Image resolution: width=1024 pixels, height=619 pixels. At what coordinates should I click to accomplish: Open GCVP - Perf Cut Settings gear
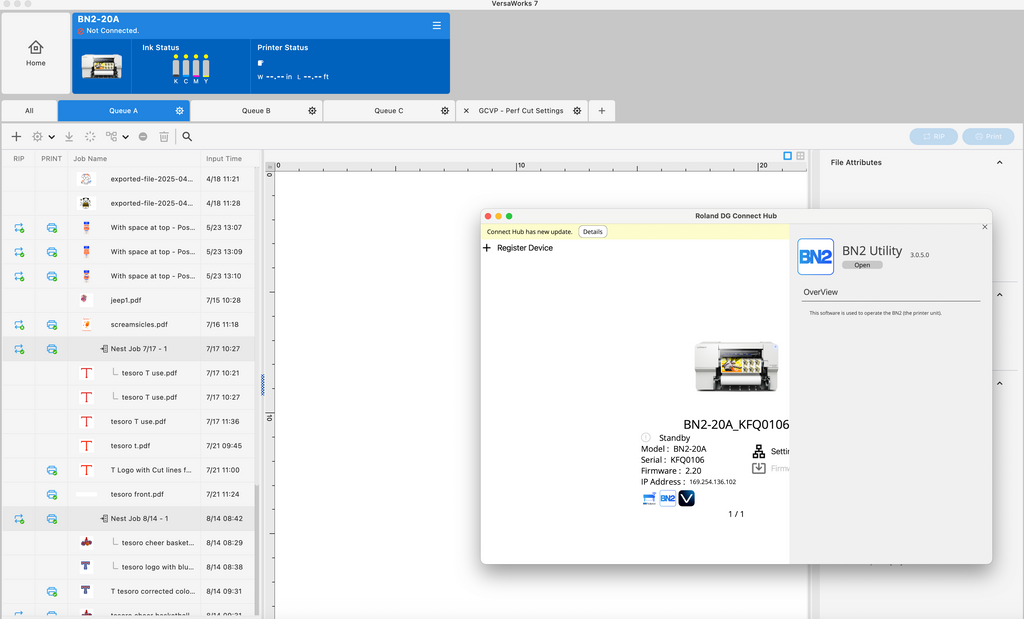[577, 111]
